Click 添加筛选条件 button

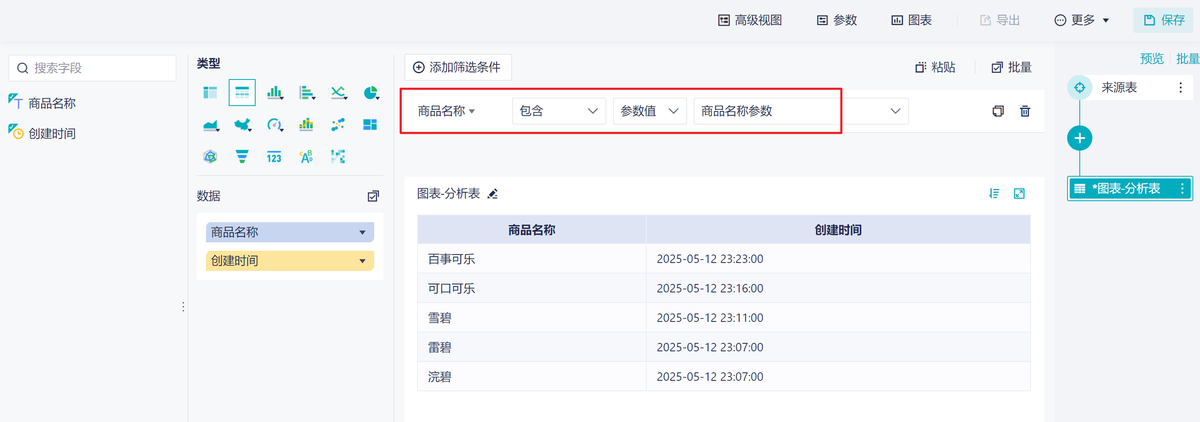click(x=458, y=67)
